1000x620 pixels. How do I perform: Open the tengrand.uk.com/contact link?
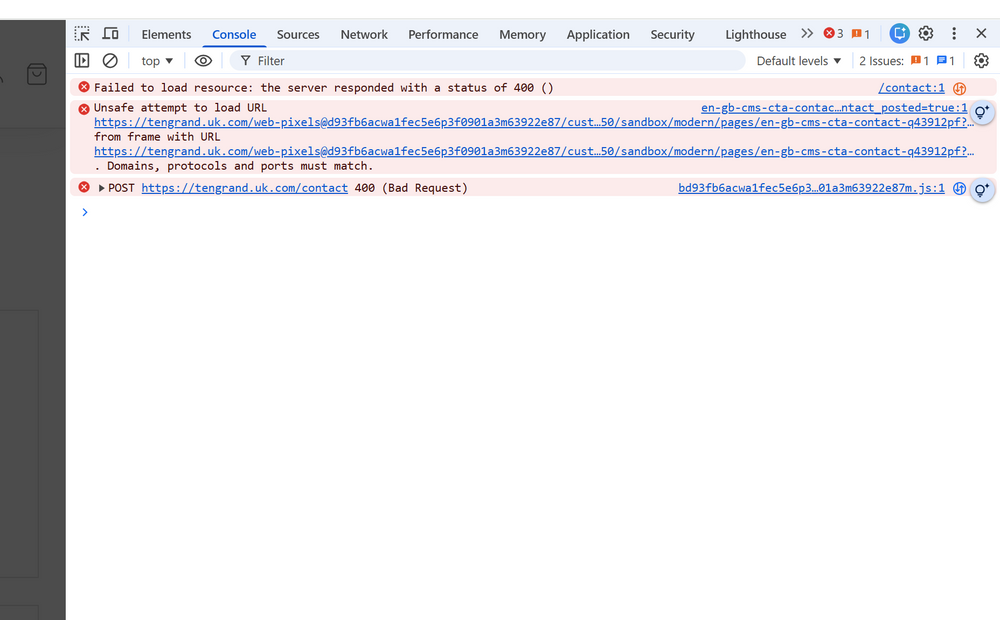point(244,188)
